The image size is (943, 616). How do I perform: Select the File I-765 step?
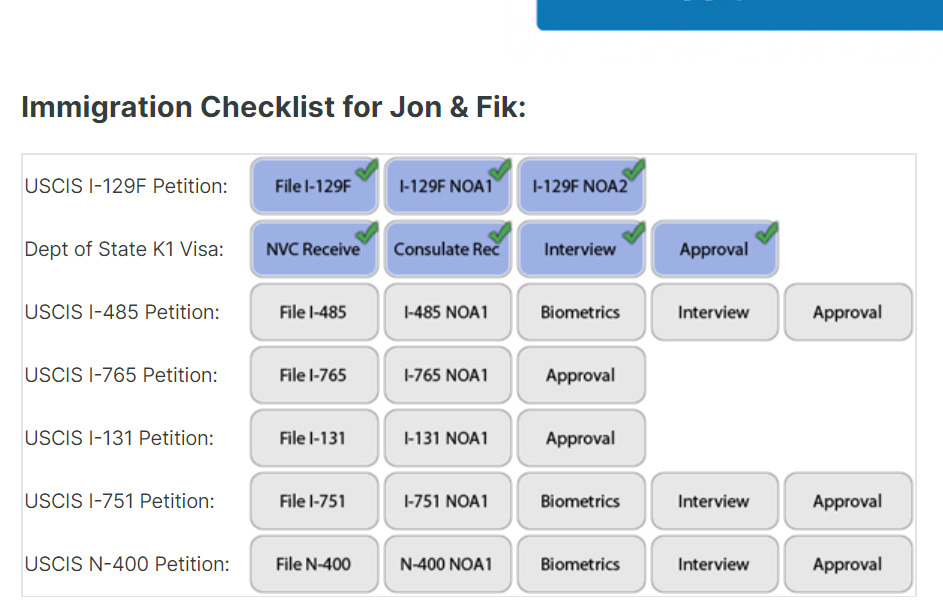[x=314, y=375]
